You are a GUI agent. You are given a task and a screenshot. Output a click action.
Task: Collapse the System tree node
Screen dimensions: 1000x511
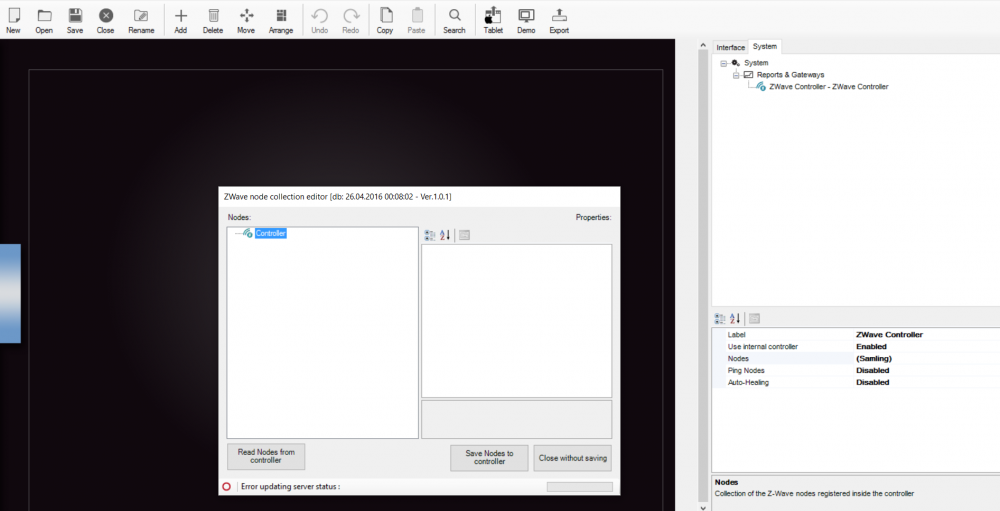pos(723,63)
